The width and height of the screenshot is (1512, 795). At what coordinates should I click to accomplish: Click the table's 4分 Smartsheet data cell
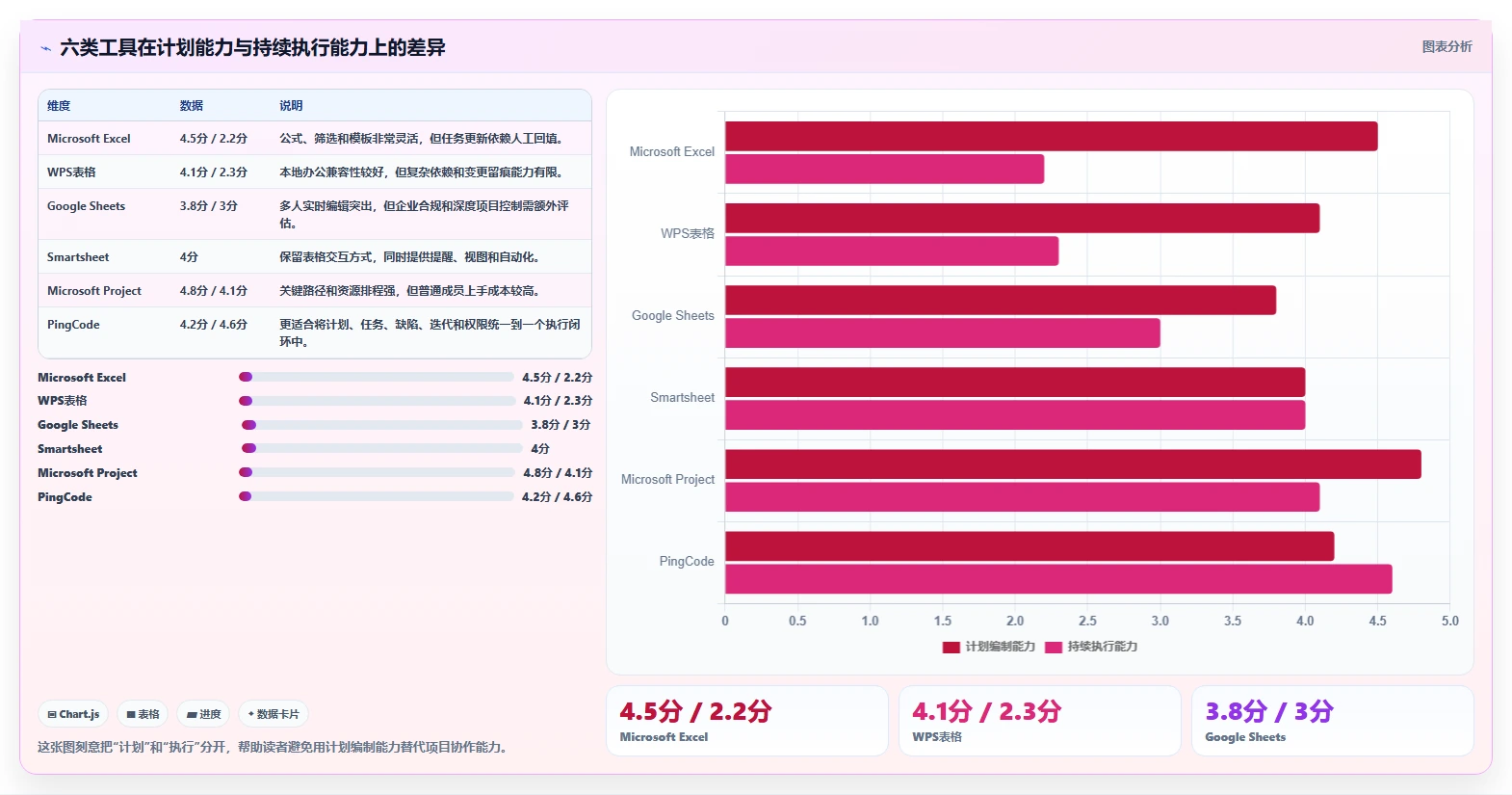pos(189,257)
